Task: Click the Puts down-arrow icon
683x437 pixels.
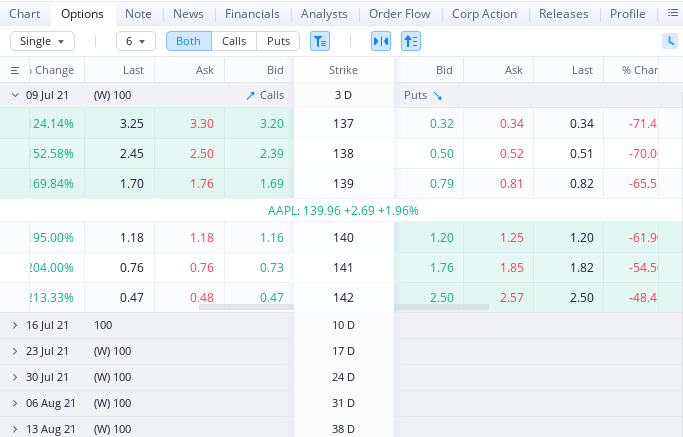Action: point(437,95)
